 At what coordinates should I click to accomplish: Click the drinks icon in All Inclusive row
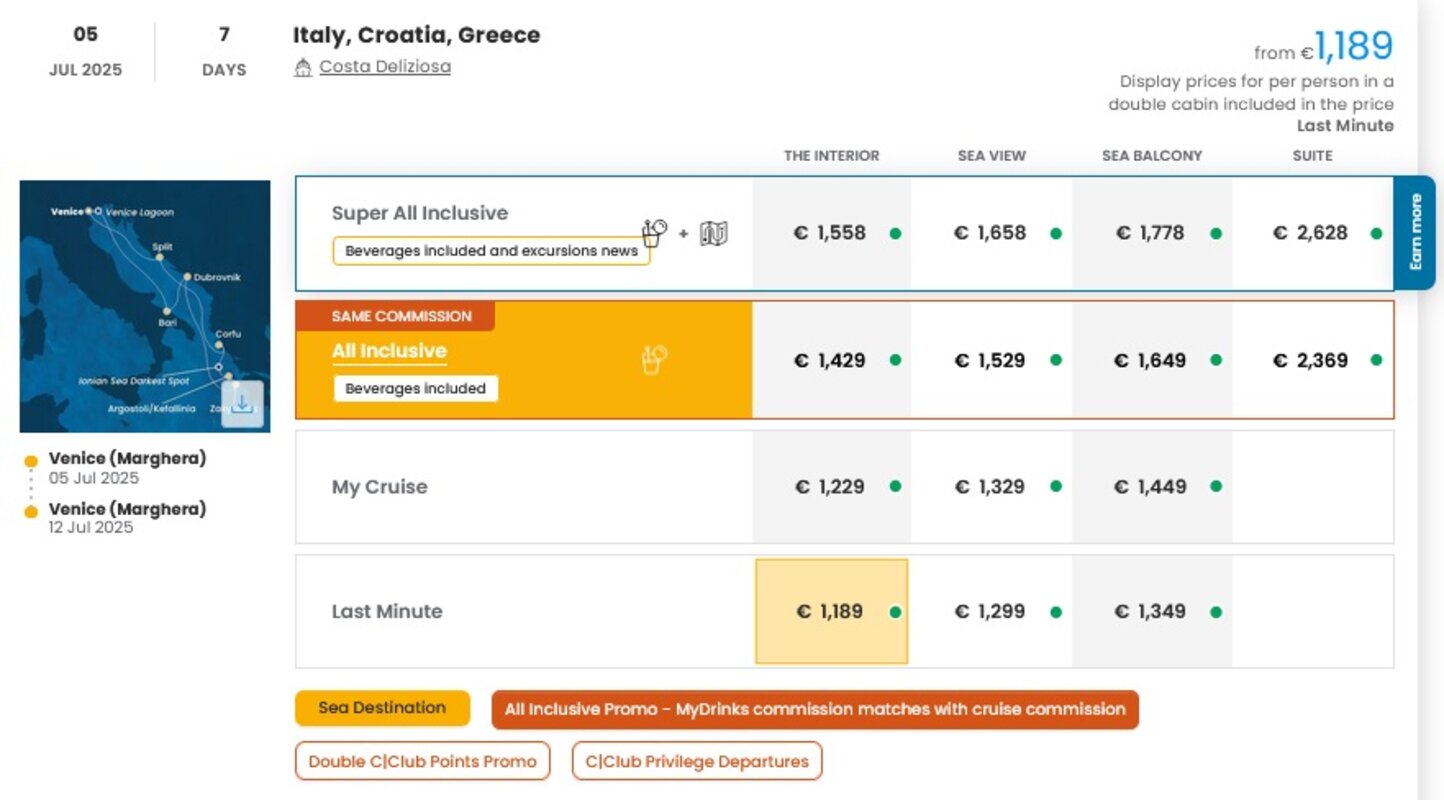[x=654, y=360]
